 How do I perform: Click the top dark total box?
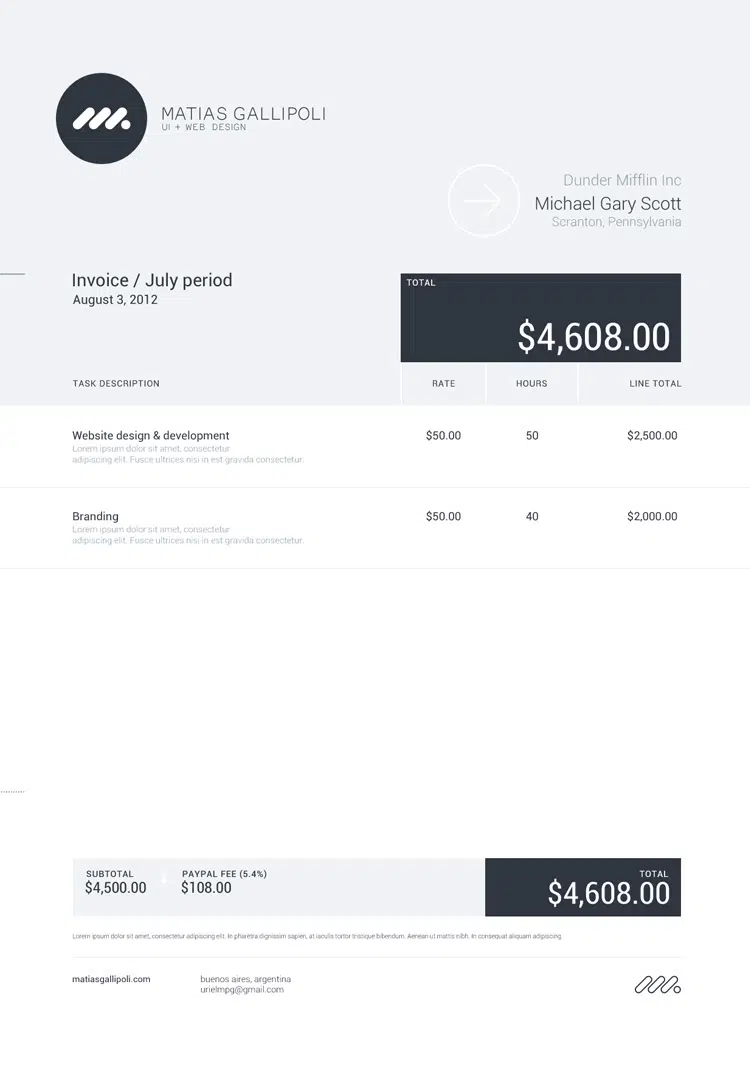click(x=540, y=318)
